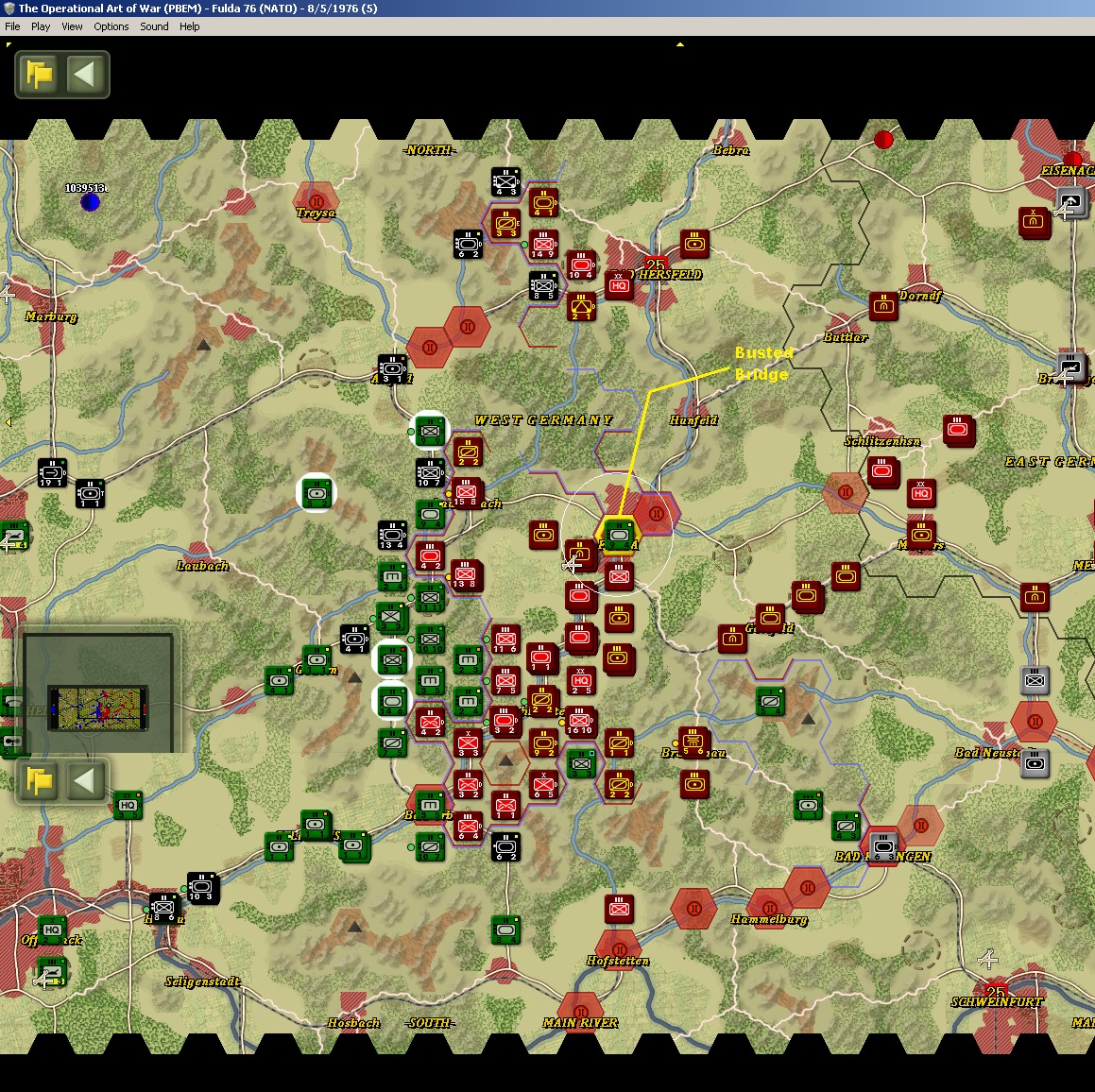Select the red XX HQ at Bad Hersfeld
The height and width of the screenshot is (1092, 1095).
coord(619,285)
